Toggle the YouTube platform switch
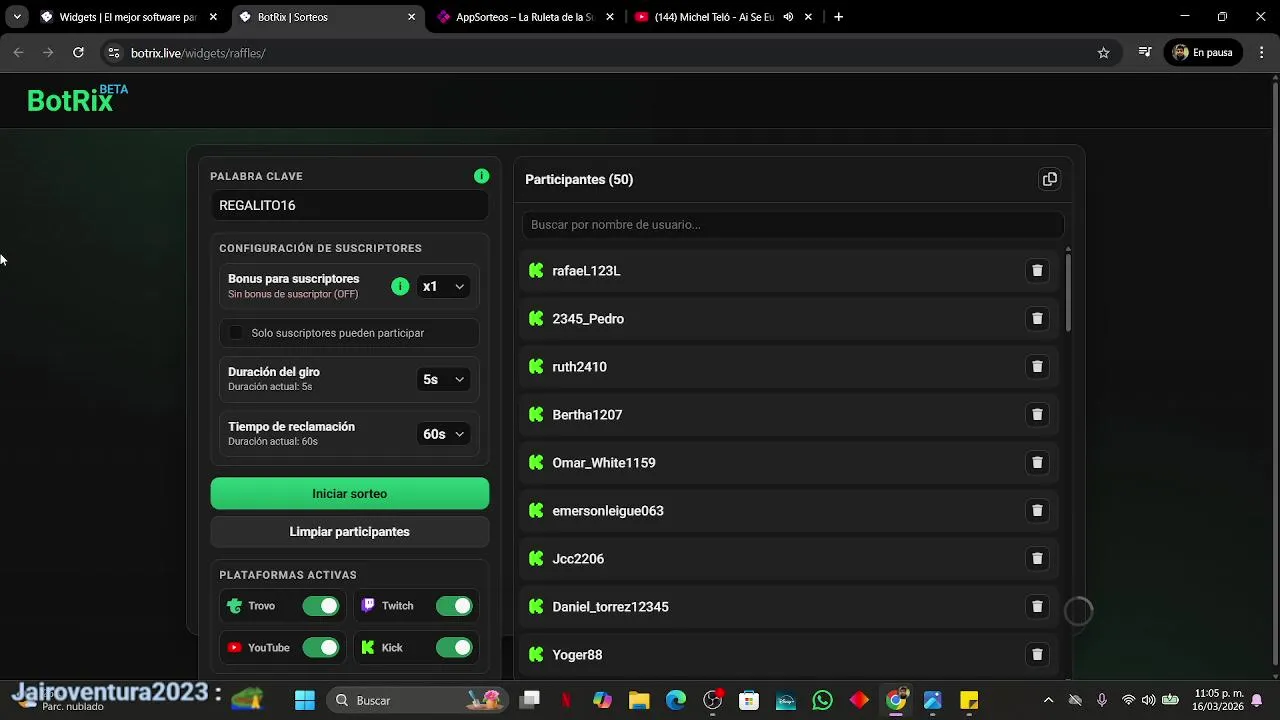The height and width of the screenshot is (720, 1280). (x=321, y=648)
